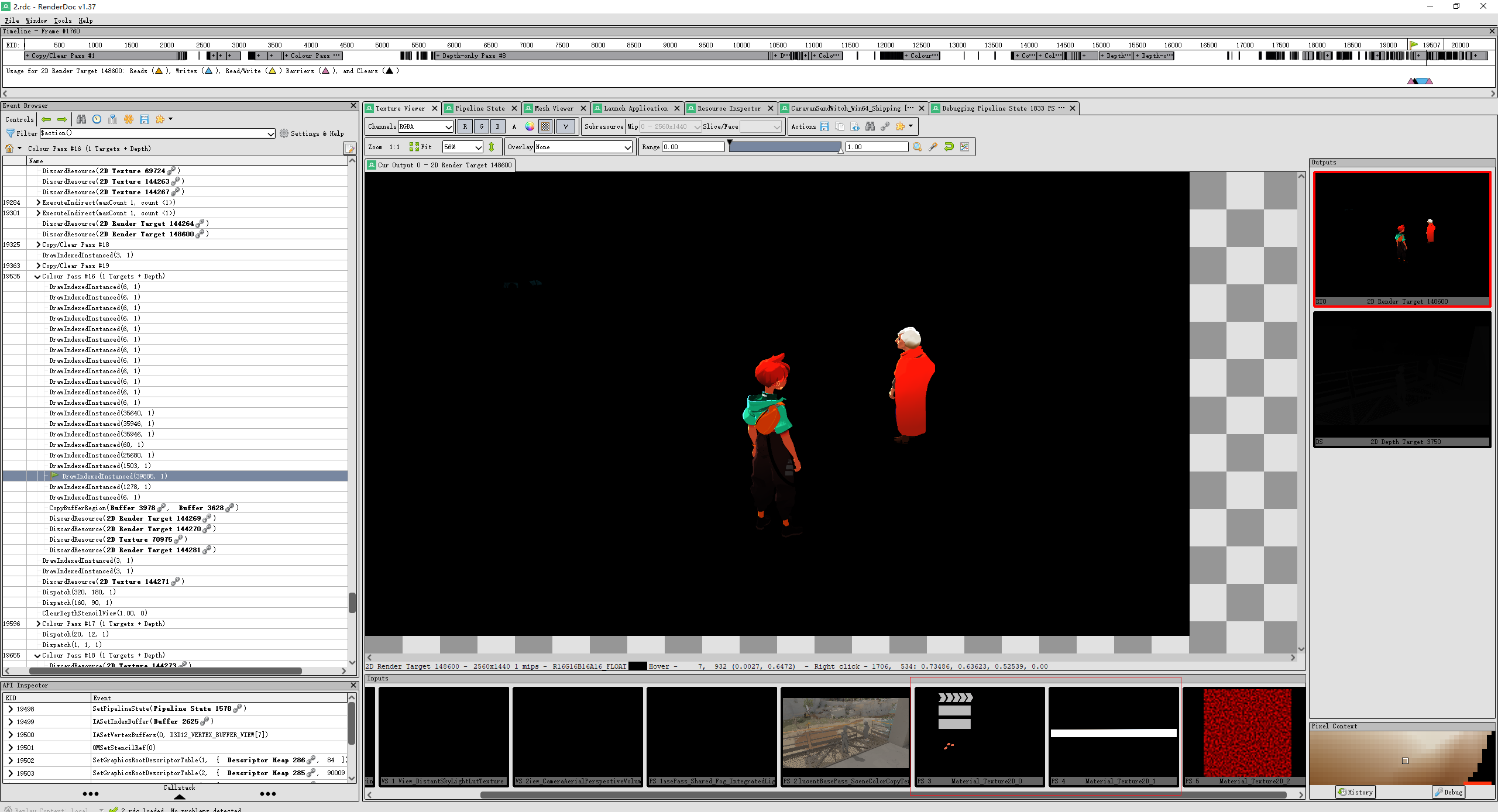The image size is (1498, 812).
Task: Click the histogram icon in Range toolbar
Action: point(964,147)
